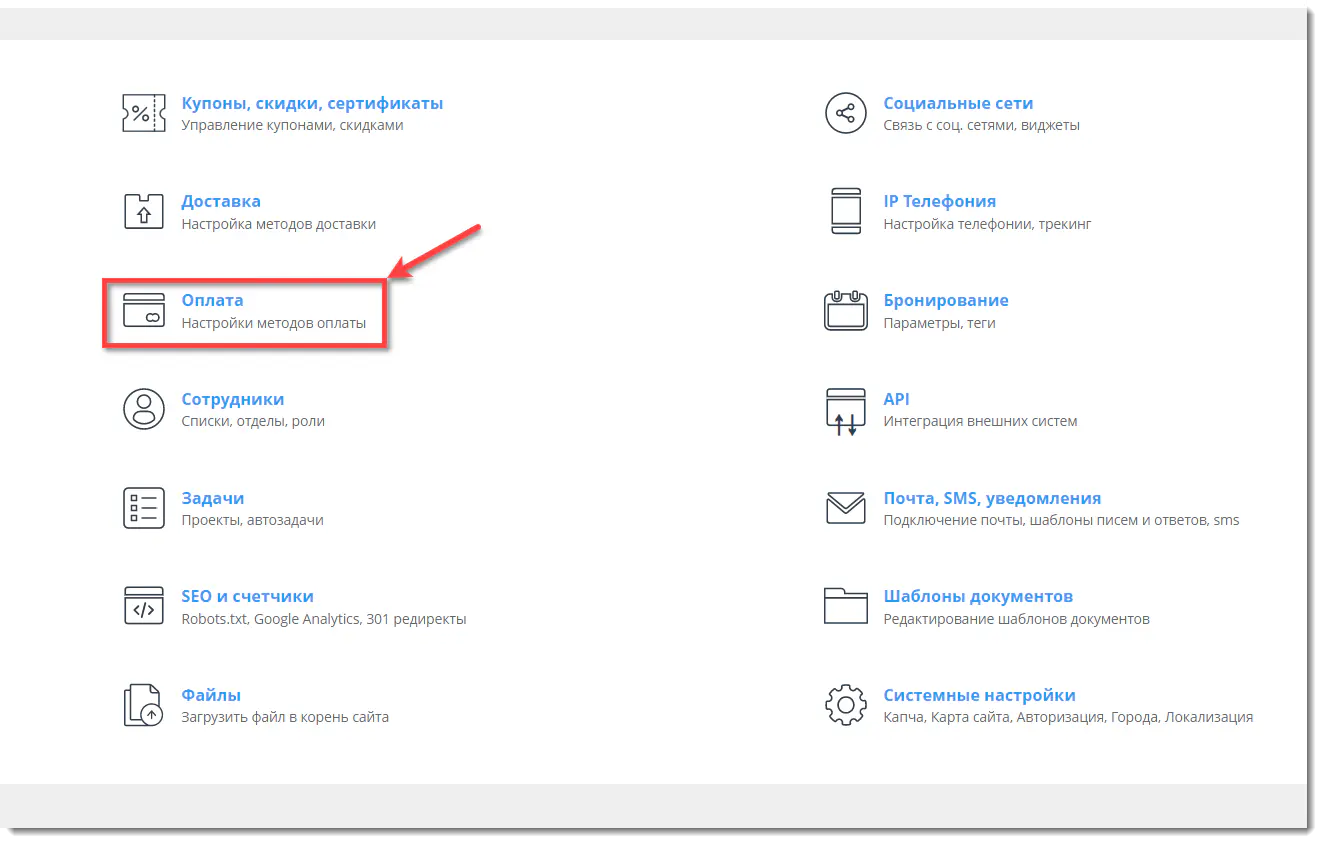Click the booking calendar icon
Screen dimensions: 1322x843
click(x=845, y=310)
